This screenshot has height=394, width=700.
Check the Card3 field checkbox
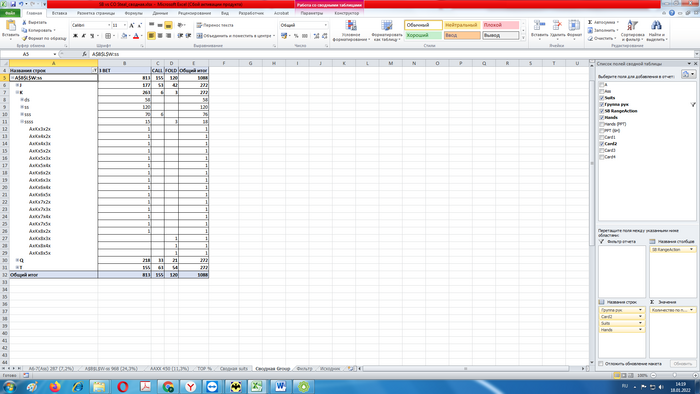(x=602, y=150)
